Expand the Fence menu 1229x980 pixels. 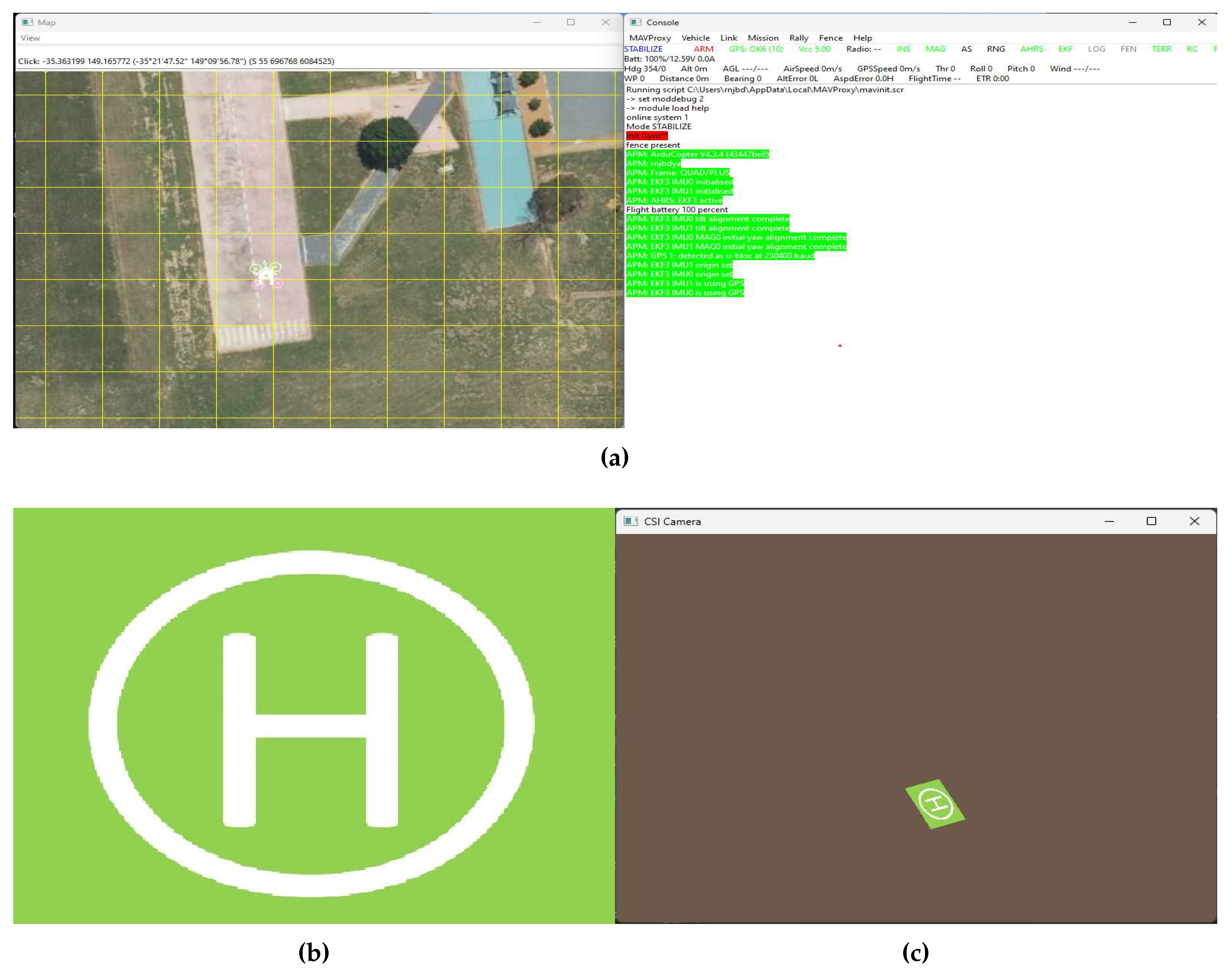(831, 38)
